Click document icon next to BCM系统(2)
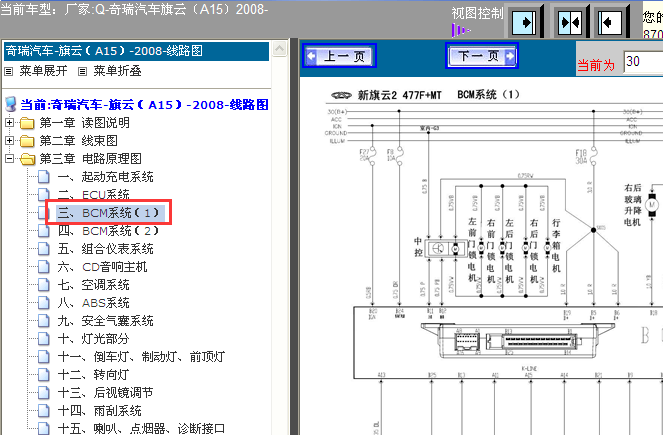 (x=44, y=231)
